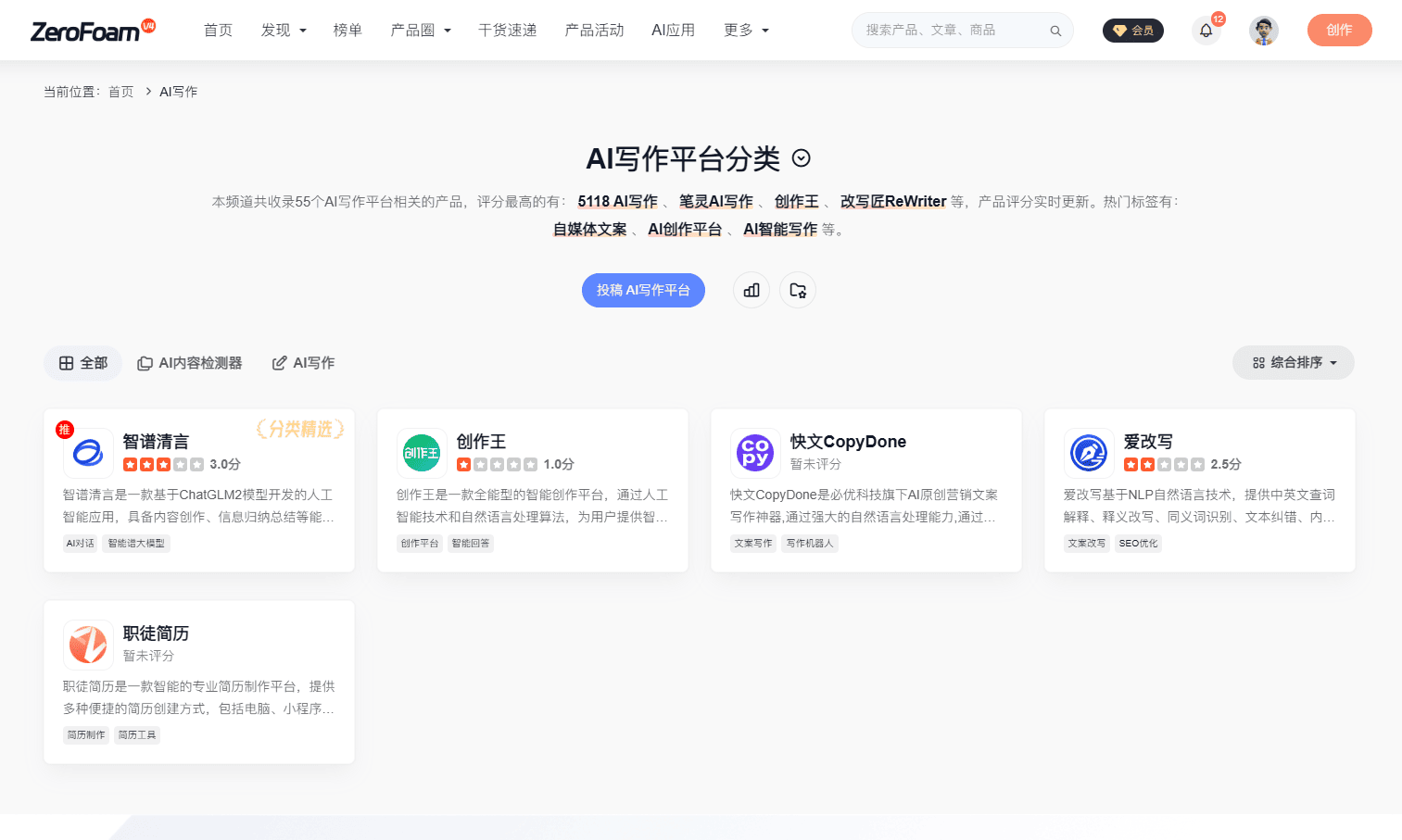Click the 创作平台 tag
The width and height of the screenshot is (1402, 840).
coord(420,544)
